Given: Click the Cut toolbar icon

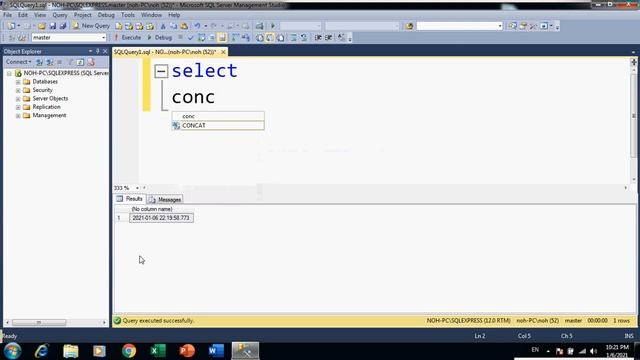Looking at the screenshot, I should point(163,26).
